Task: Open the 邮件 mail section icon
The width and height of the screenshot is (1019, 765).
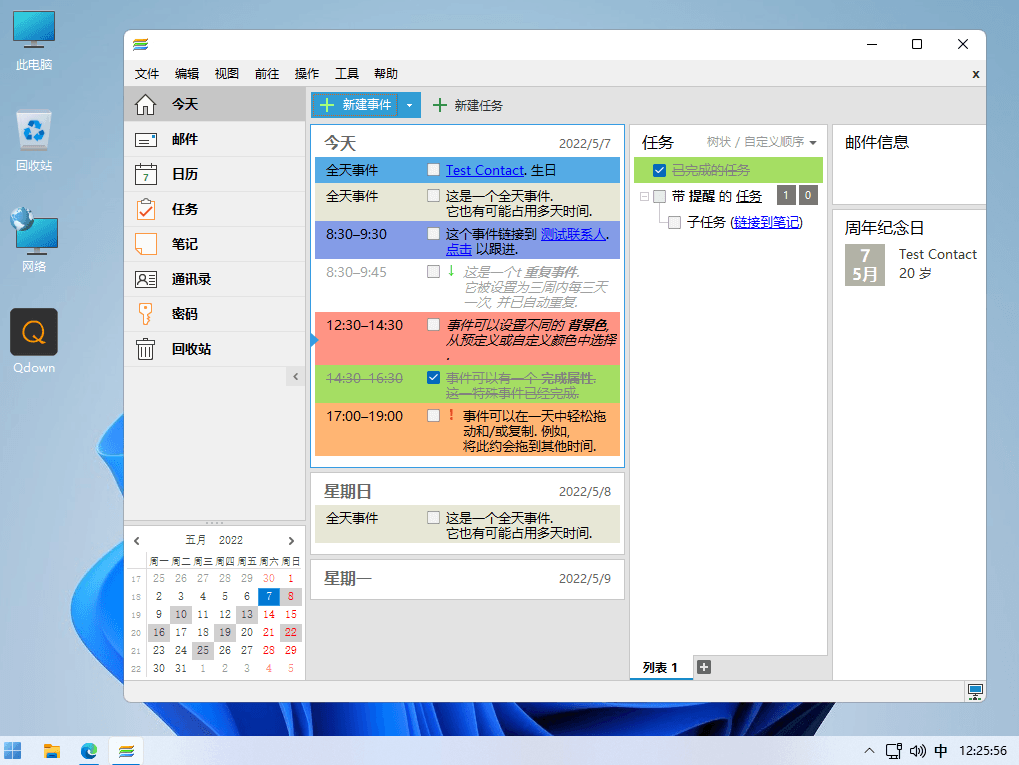Action: tap(146, 140)
